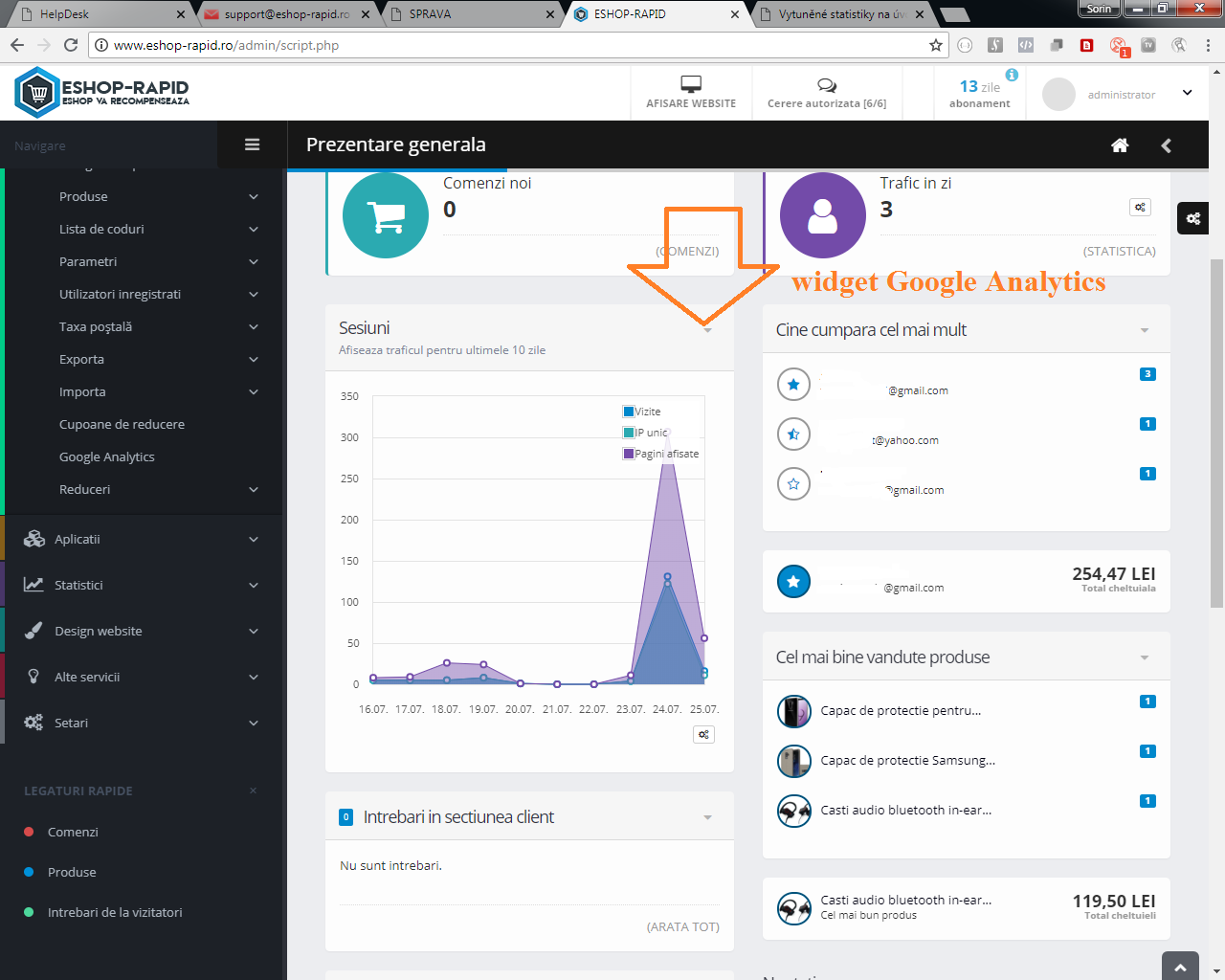1225x980 pixels.
Task: Click the 24.07. Pagini afisate peak data point
Action: coord(667,433)
